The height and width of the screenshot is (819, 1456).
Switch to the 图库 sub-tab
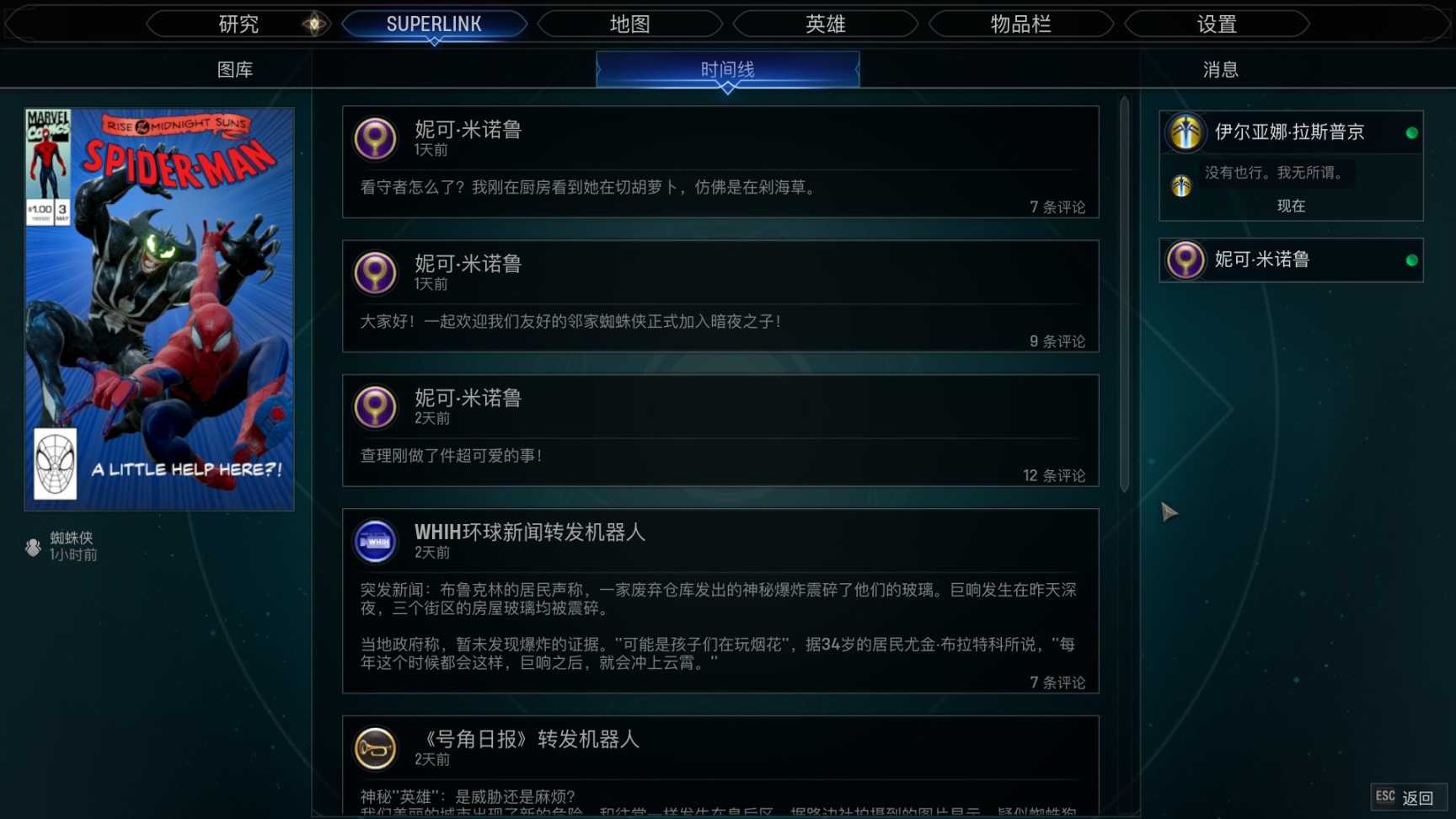235,70
